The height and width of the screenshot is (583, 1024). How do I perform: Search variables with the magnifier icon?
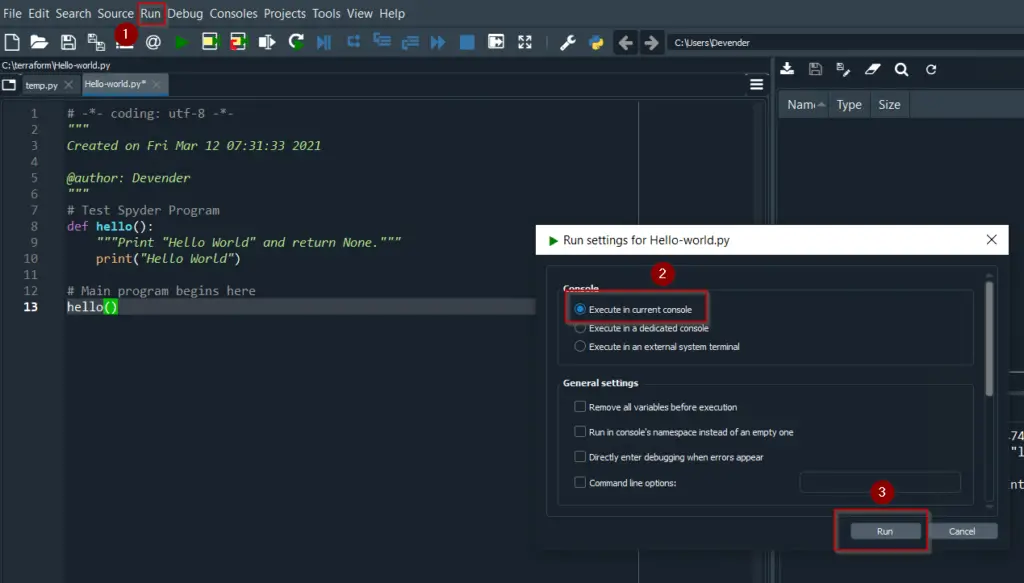(901, 69)
